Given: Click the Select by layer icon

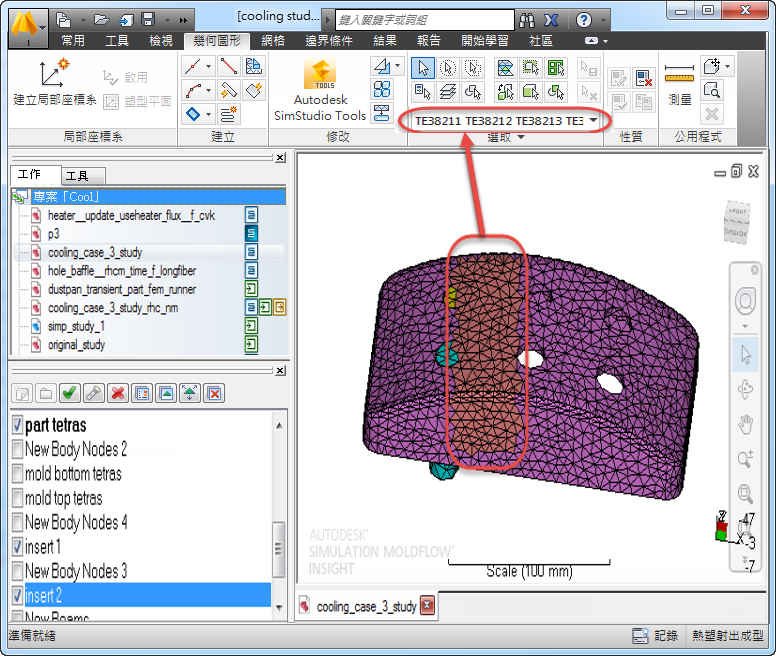Looking at the screenshot, I should [448, 92].
